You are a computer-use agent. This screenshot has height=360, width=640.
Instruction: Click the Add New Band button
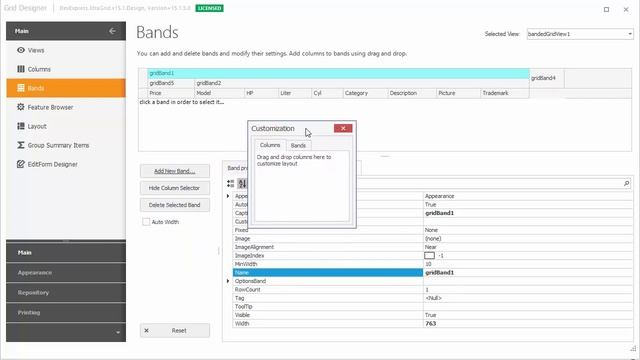click(x=175, y=171)
